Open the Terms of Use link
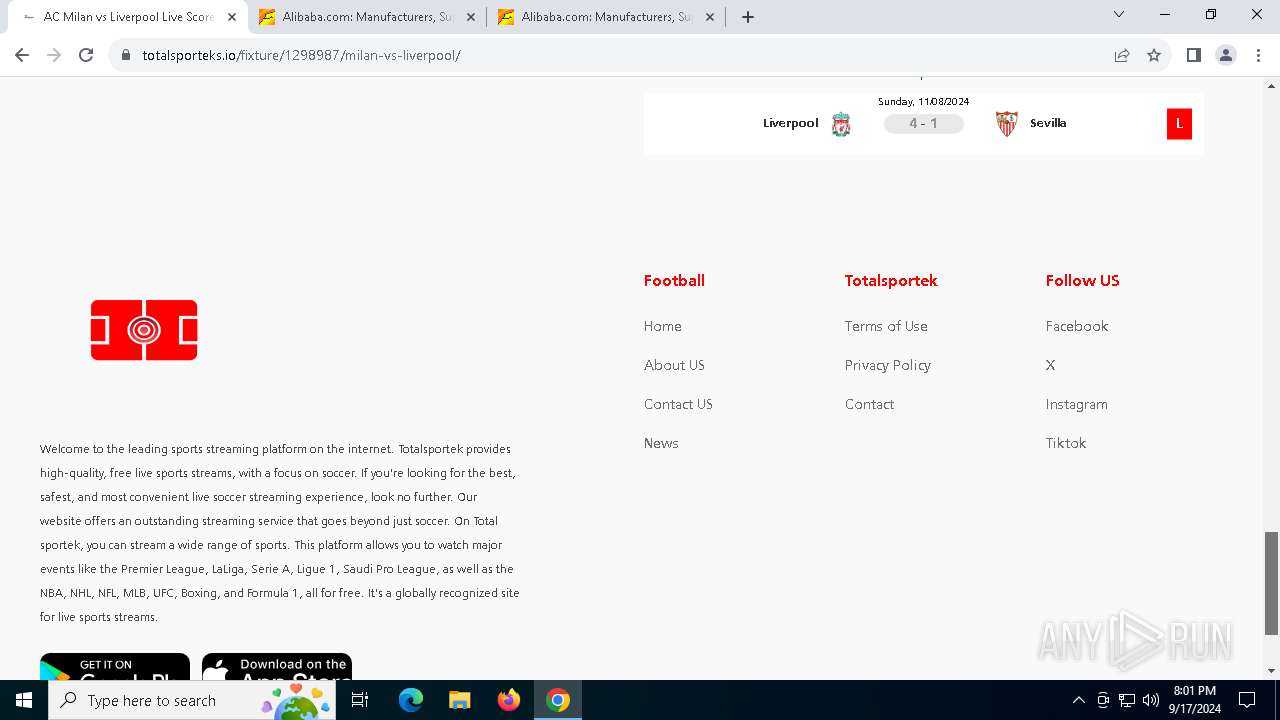Viewport: 1280px width, 720px height. [886, 326]
